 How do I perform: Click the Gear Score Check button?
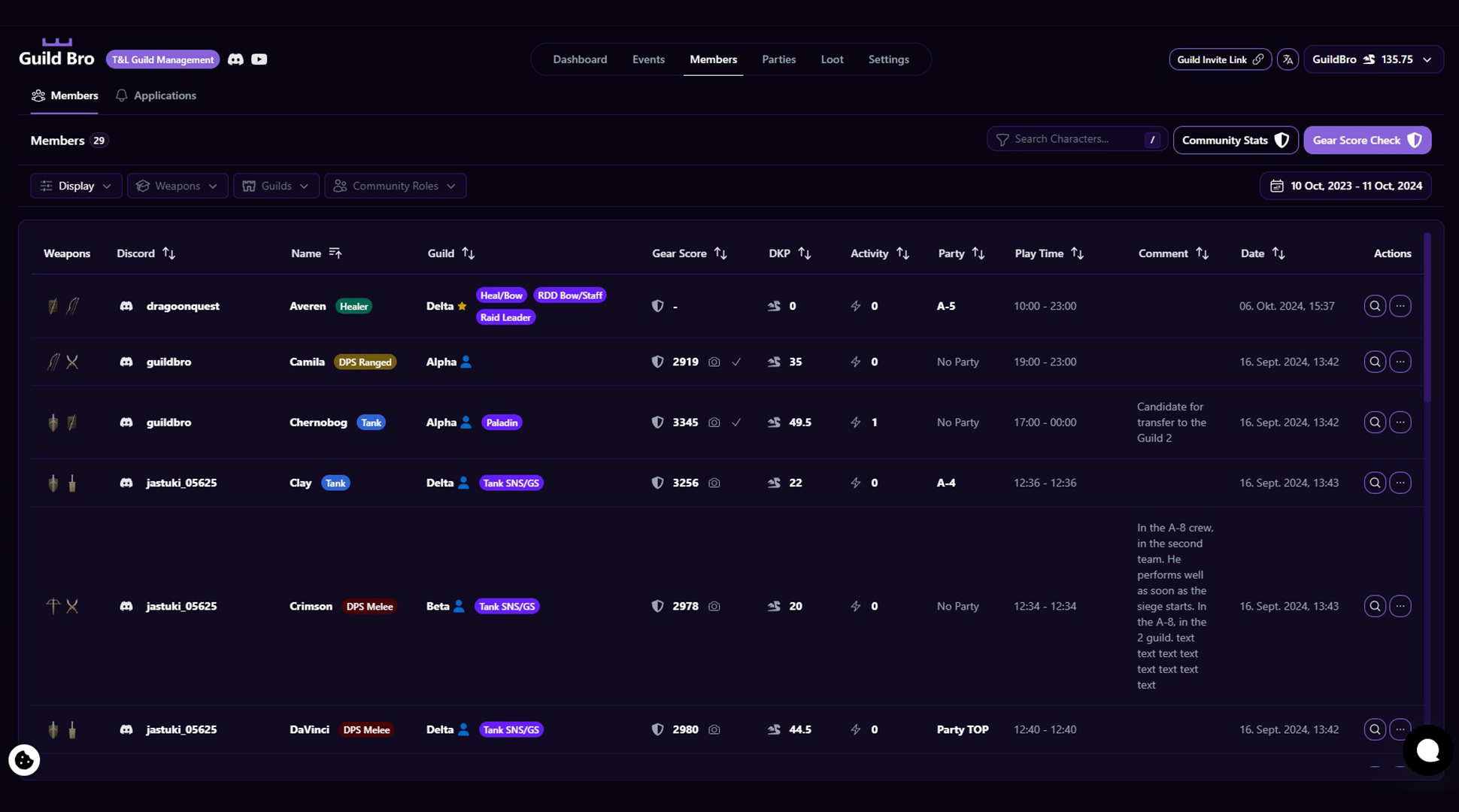click(1366, 141)
